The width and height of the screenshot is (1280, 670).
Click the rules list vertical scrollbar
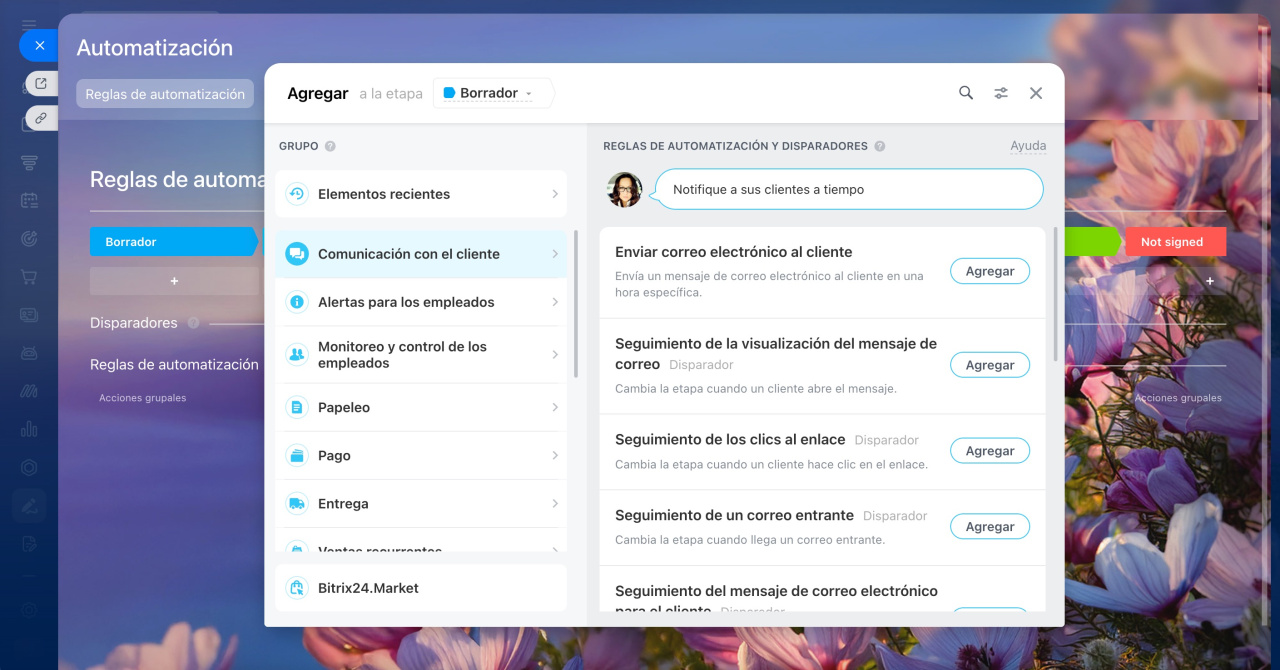pos(1055,295)
